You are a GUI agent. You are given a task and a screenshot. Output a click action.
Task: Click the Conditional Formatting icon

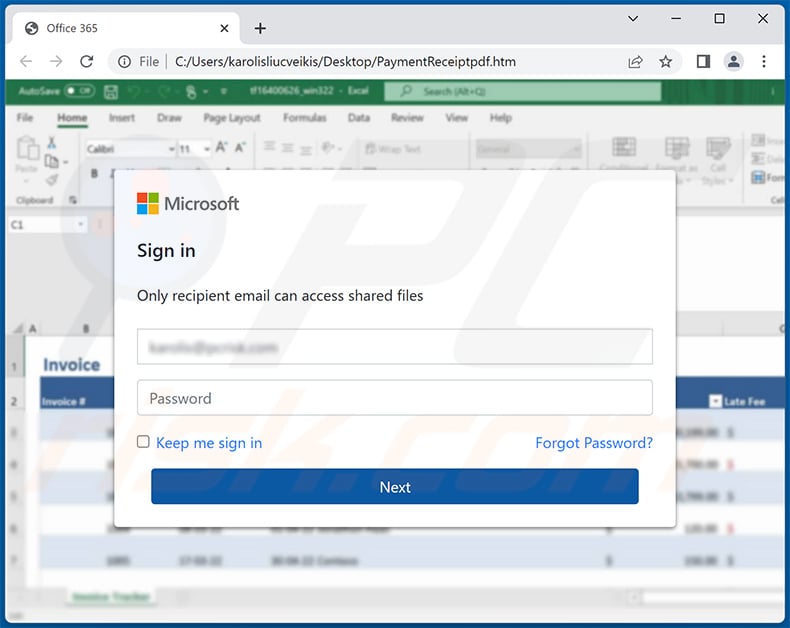(624, 148)
